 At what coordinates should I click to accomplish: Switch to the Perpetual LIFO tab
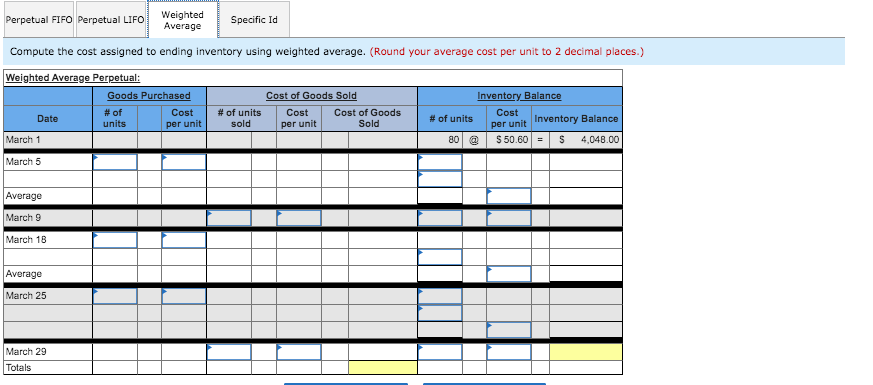click(111, 19)
